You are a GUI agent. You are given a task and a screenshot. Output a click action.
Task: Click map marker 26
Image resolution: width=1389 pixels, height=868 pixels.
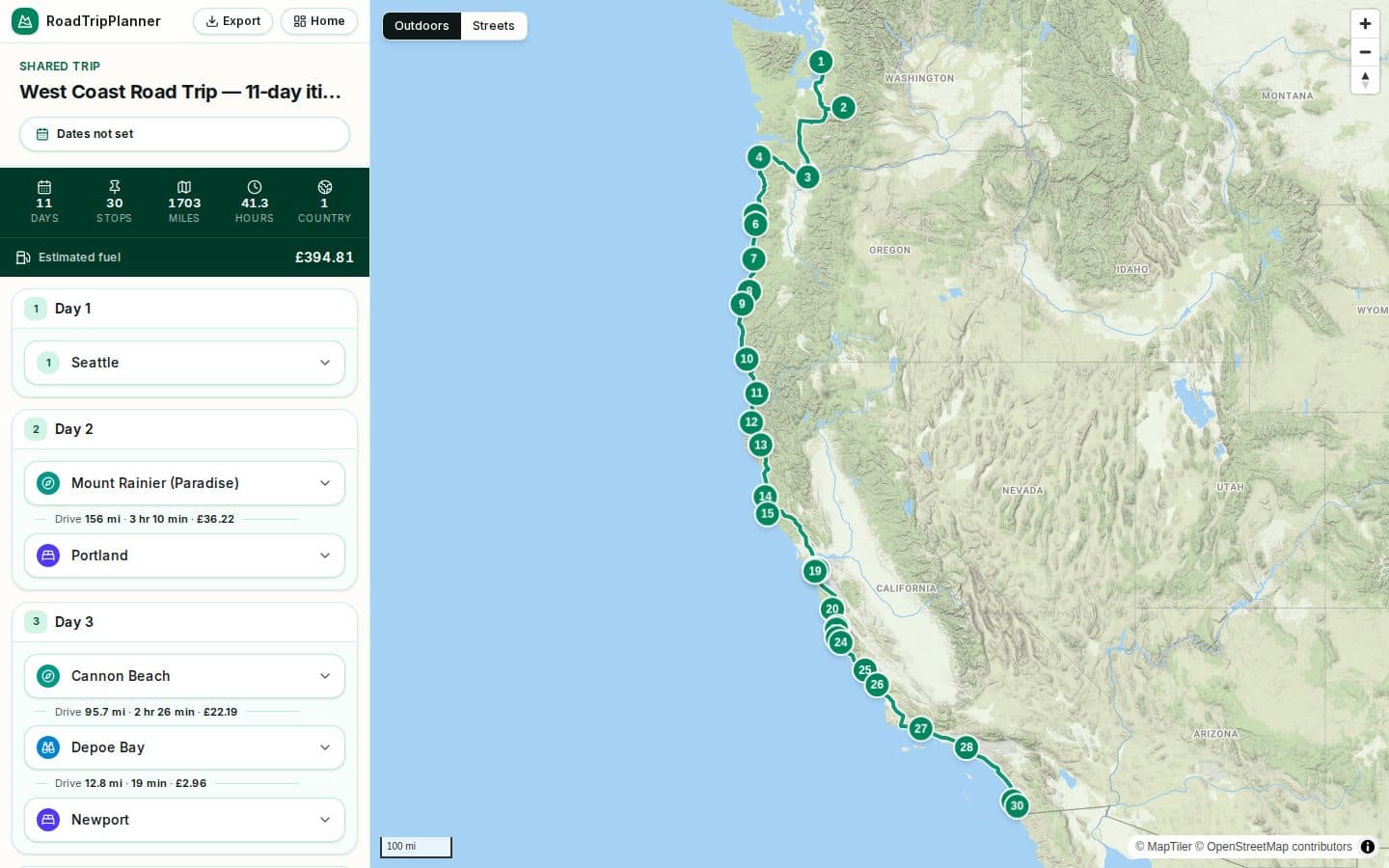[877, 685]
